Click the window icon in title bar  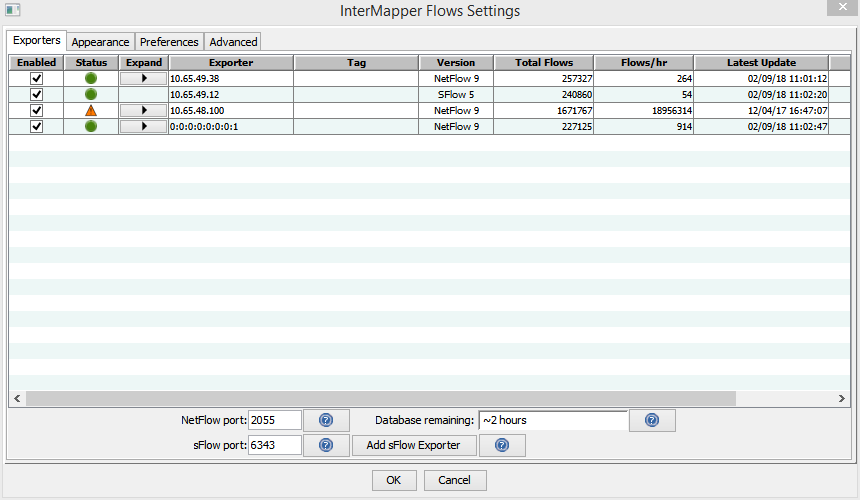tap(13, 10)
